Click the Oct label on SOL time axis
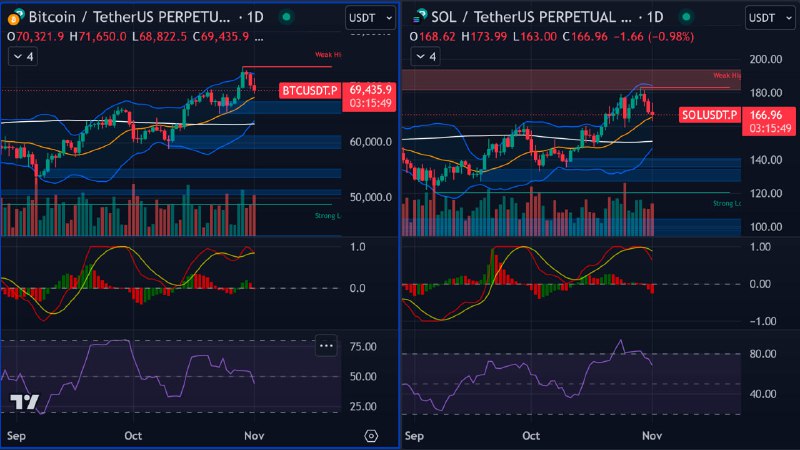Viewport: 800px width, 450px height. point(531,436)
